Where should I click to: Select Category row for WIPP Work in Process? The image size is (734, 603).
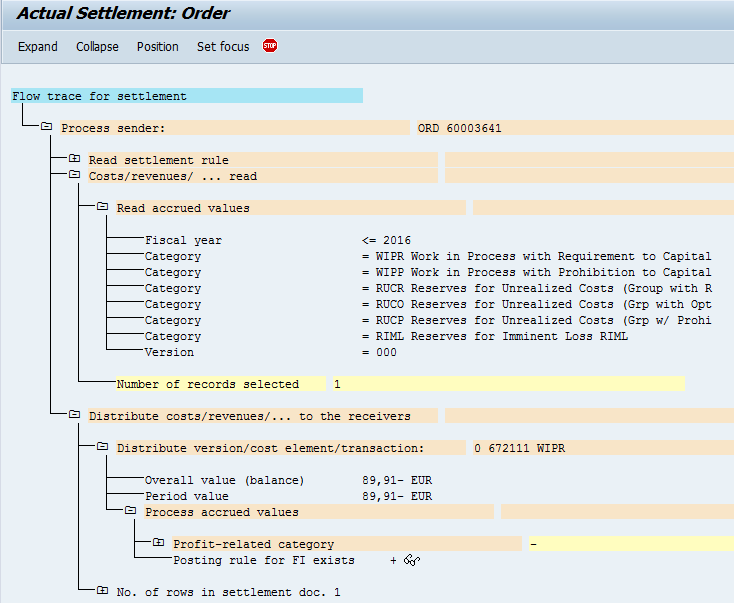point(428,272)
